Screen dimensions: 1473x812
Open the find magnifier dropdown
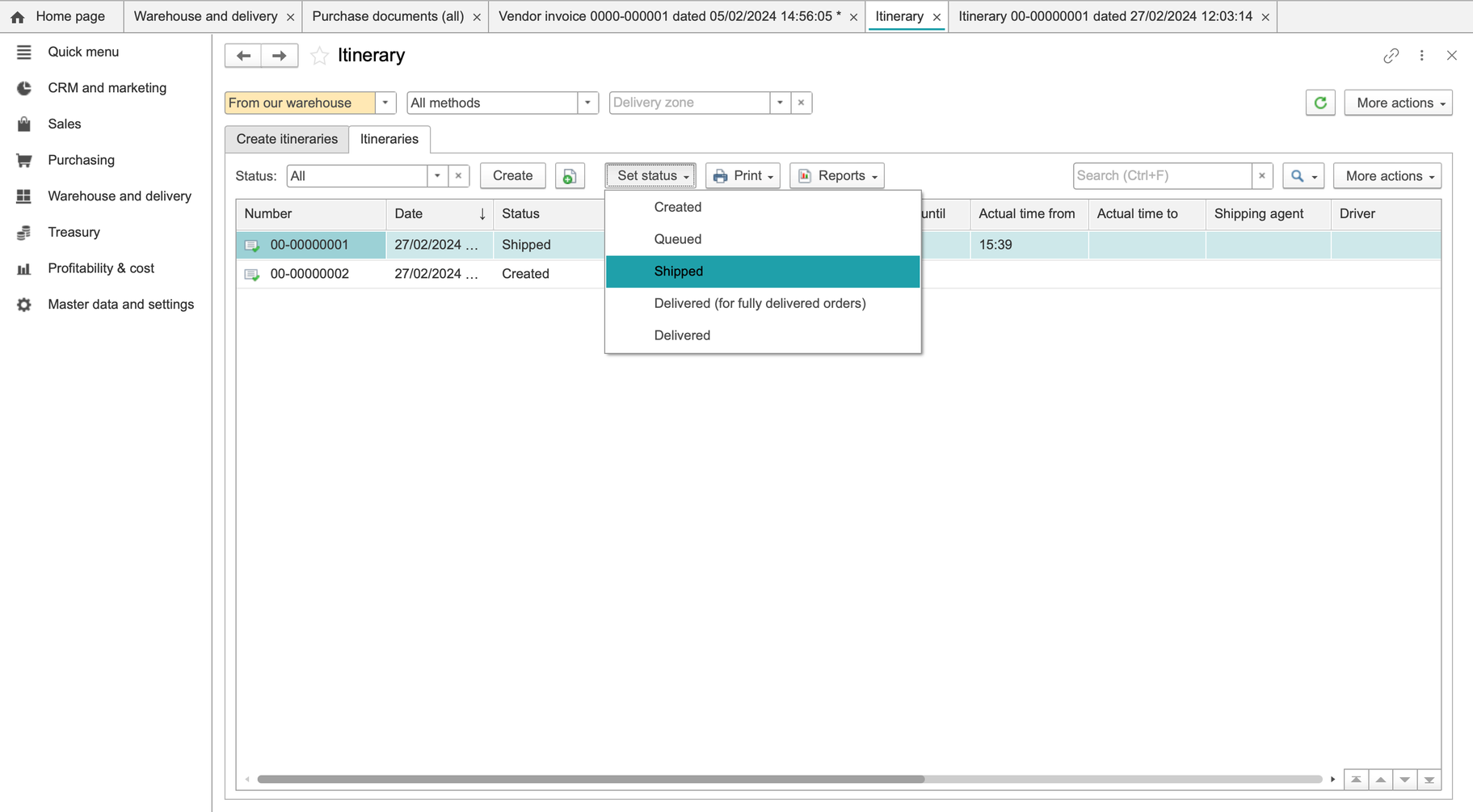1303,175
